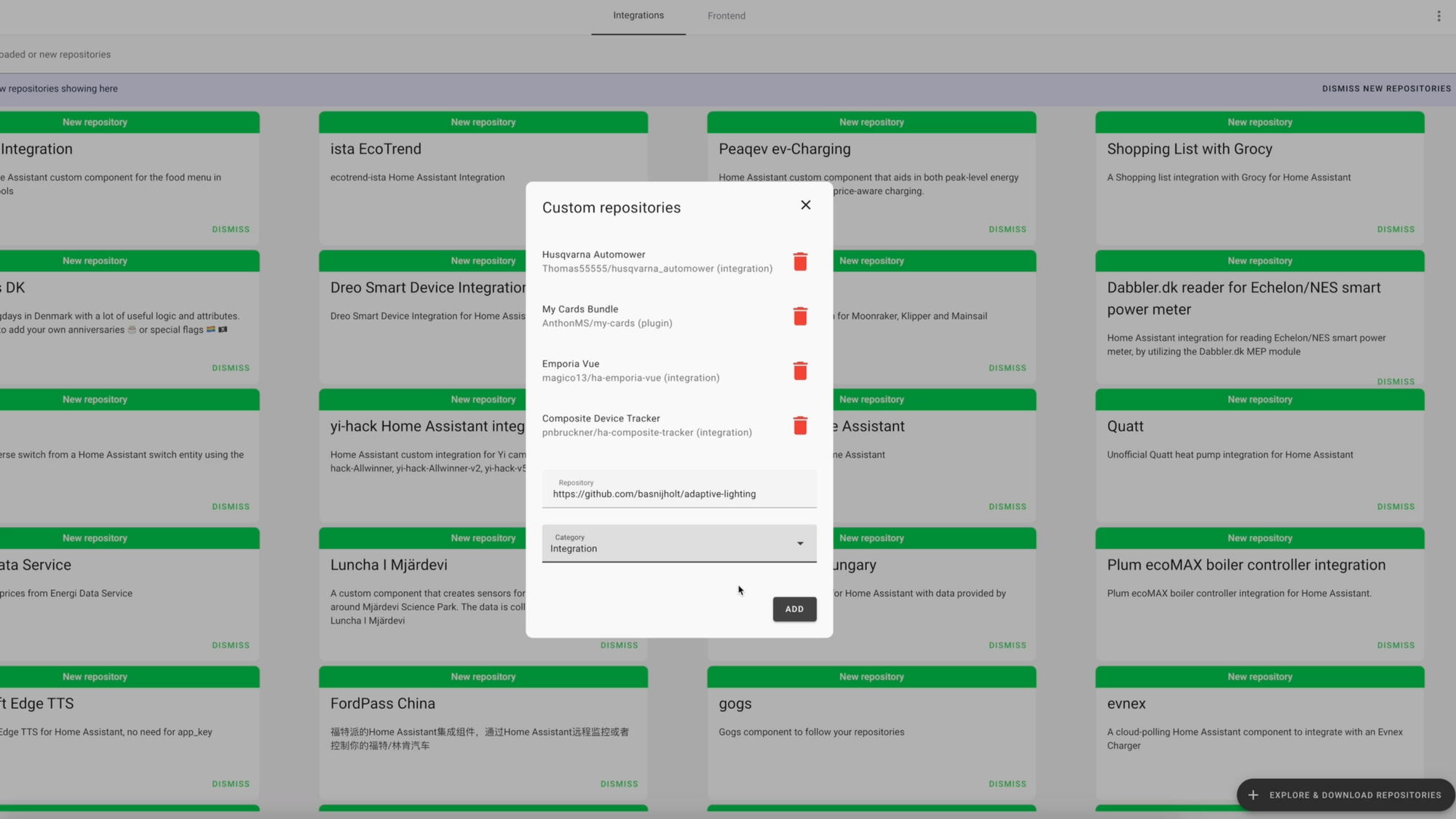Click the plus icon on Explore button
This screenshot has width=1456, height=819.
(x=1253, y=795)
